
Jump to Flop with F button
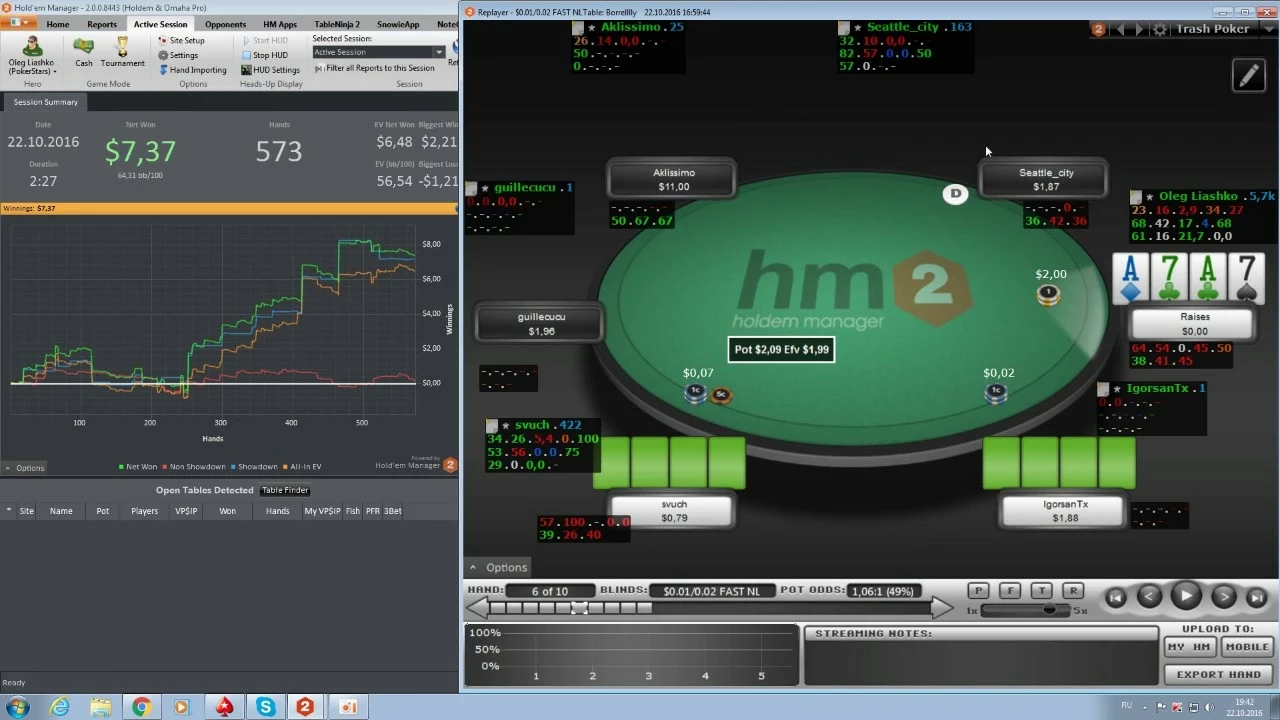click(1010, 591)
